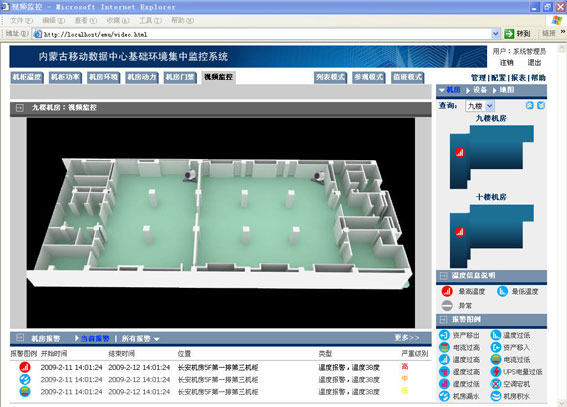The image size is (567, 407).
Task: Switch to the 机房门禁 tab
Action: pyautogui.click(x=180, y=77)
